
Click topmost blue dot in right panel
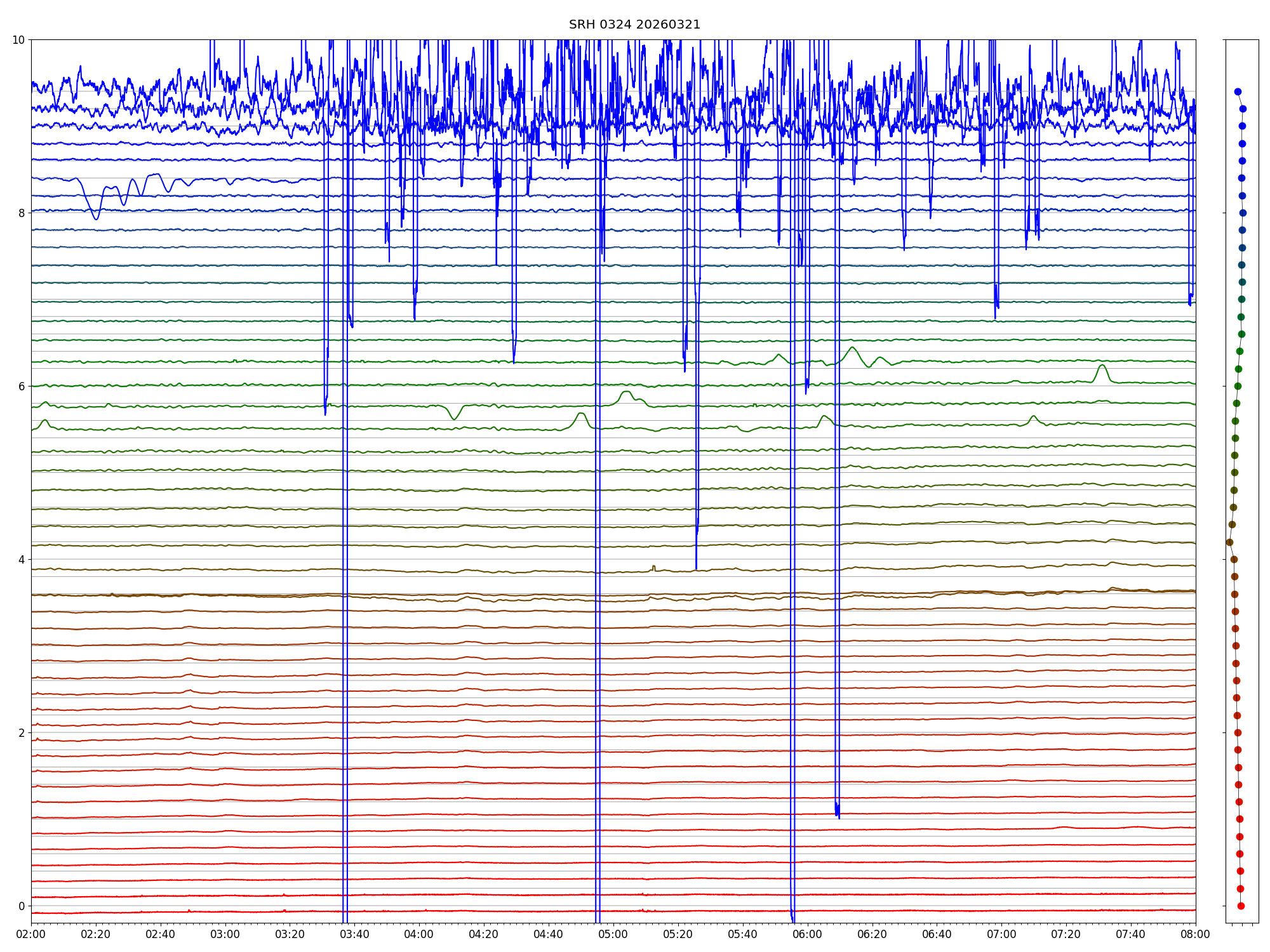point(1238,92)
